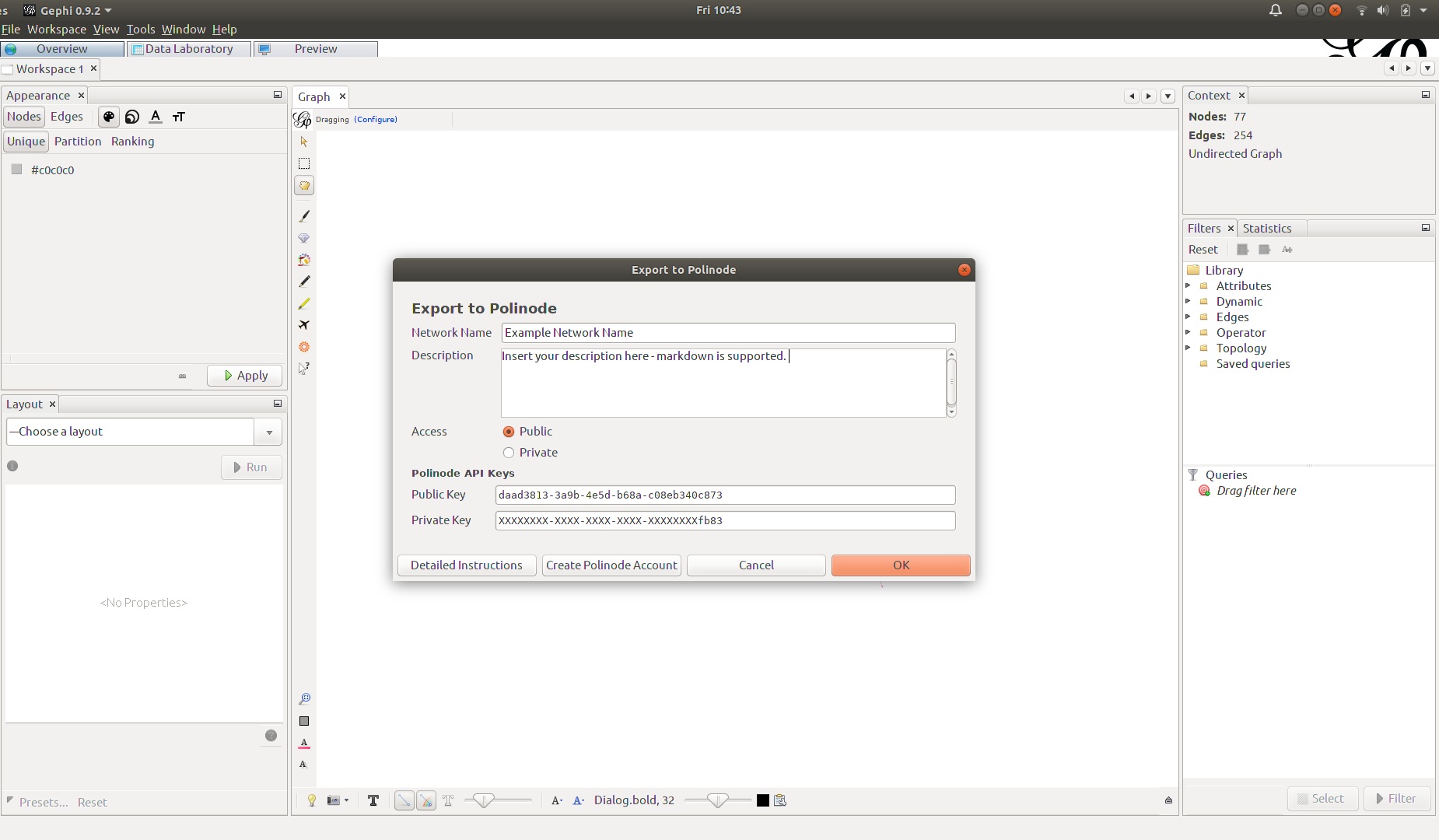Screen dimensions: 1439x840
Task: Toggle show edge labels outlined T
Action: [x=448, y=800]
